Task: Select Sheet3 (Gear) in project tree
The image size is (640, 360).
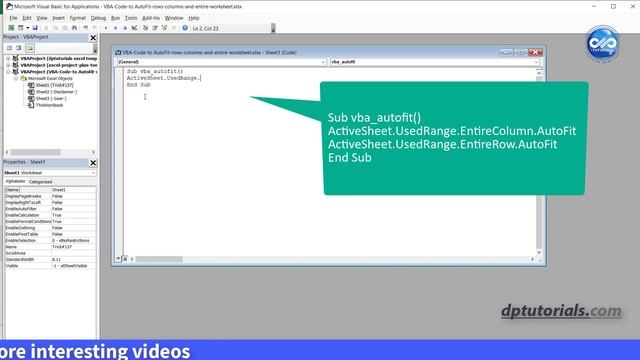Action: click(x=51, y=98)
